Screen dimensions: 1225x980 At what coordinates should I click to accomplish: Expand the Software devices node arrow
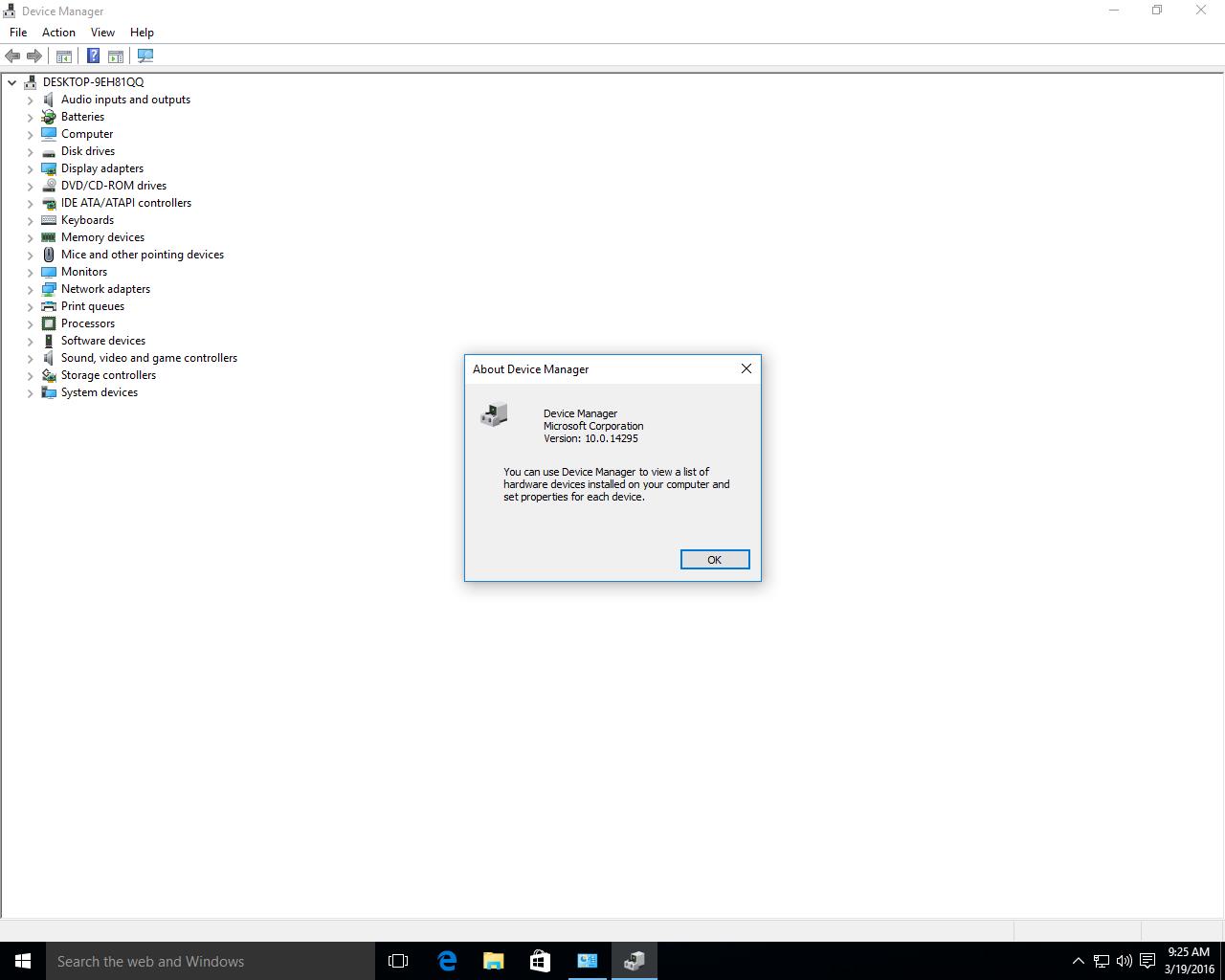[31, 341]
